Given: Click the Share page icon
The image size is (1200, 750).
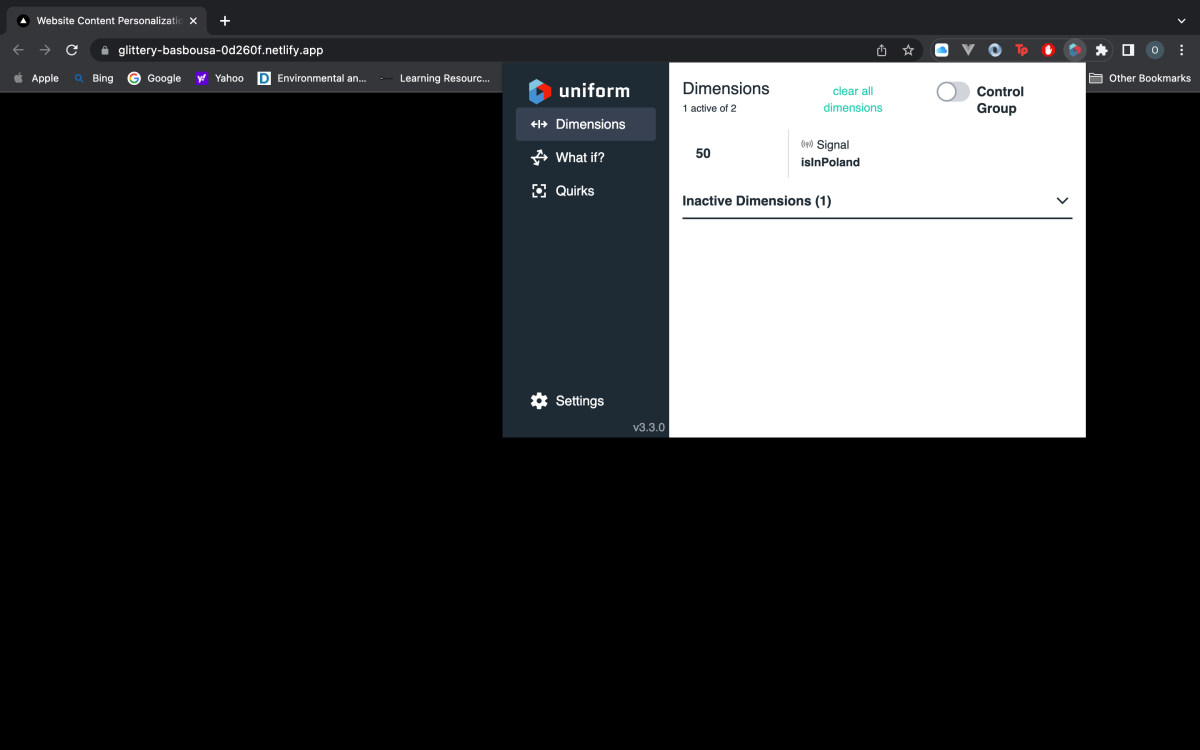Looking at the screenshot, I should 881,50.
